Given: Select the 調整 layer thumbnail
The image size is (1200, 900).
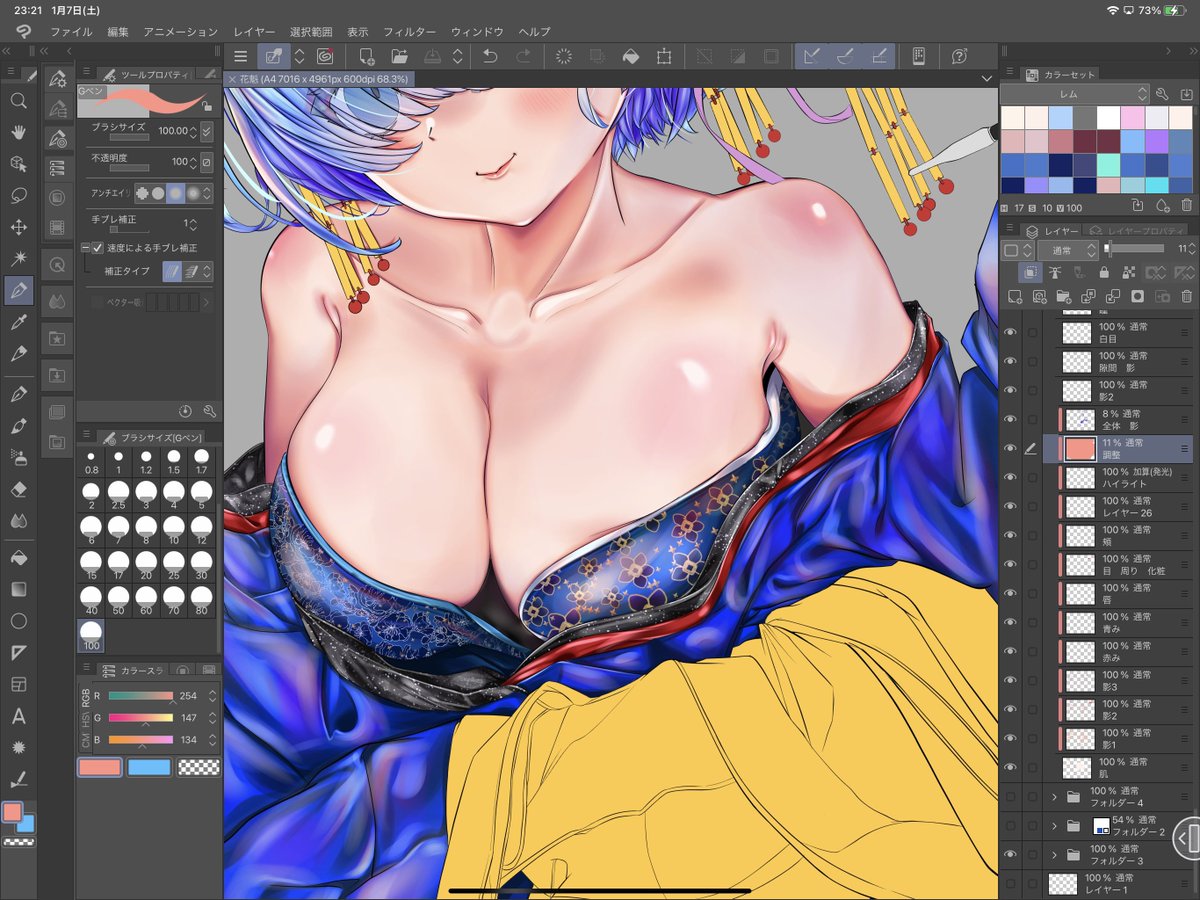Looking at the screenshot, I should pos(1079,448).
